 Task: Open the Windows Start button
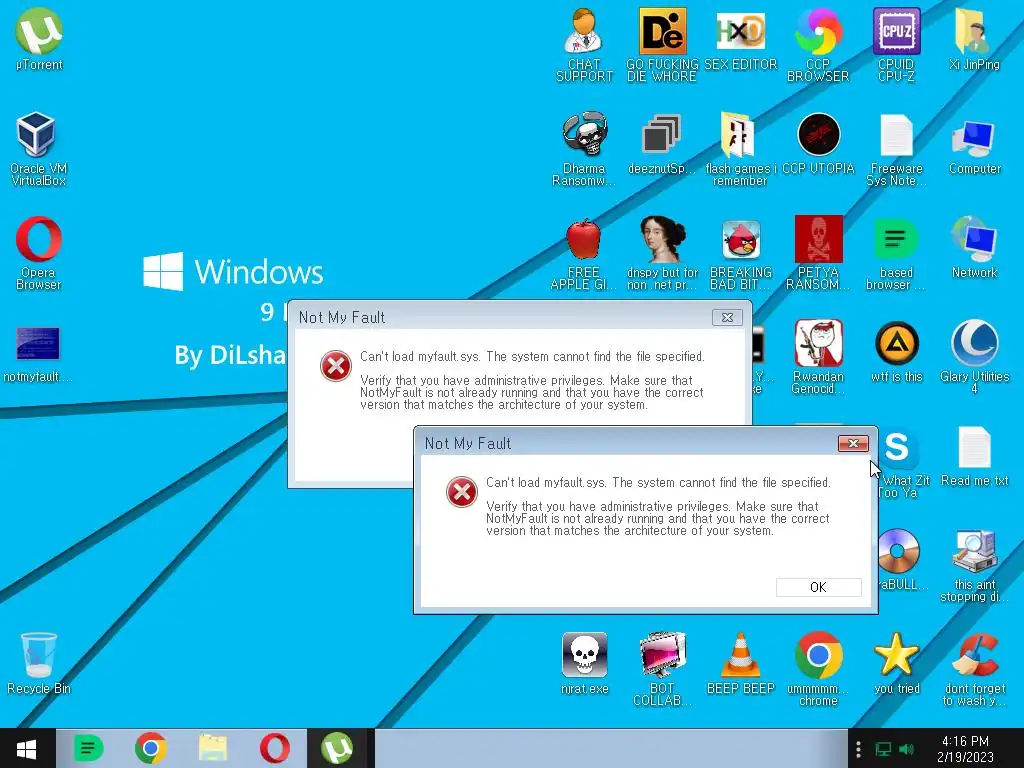click(x=26, y=748)
